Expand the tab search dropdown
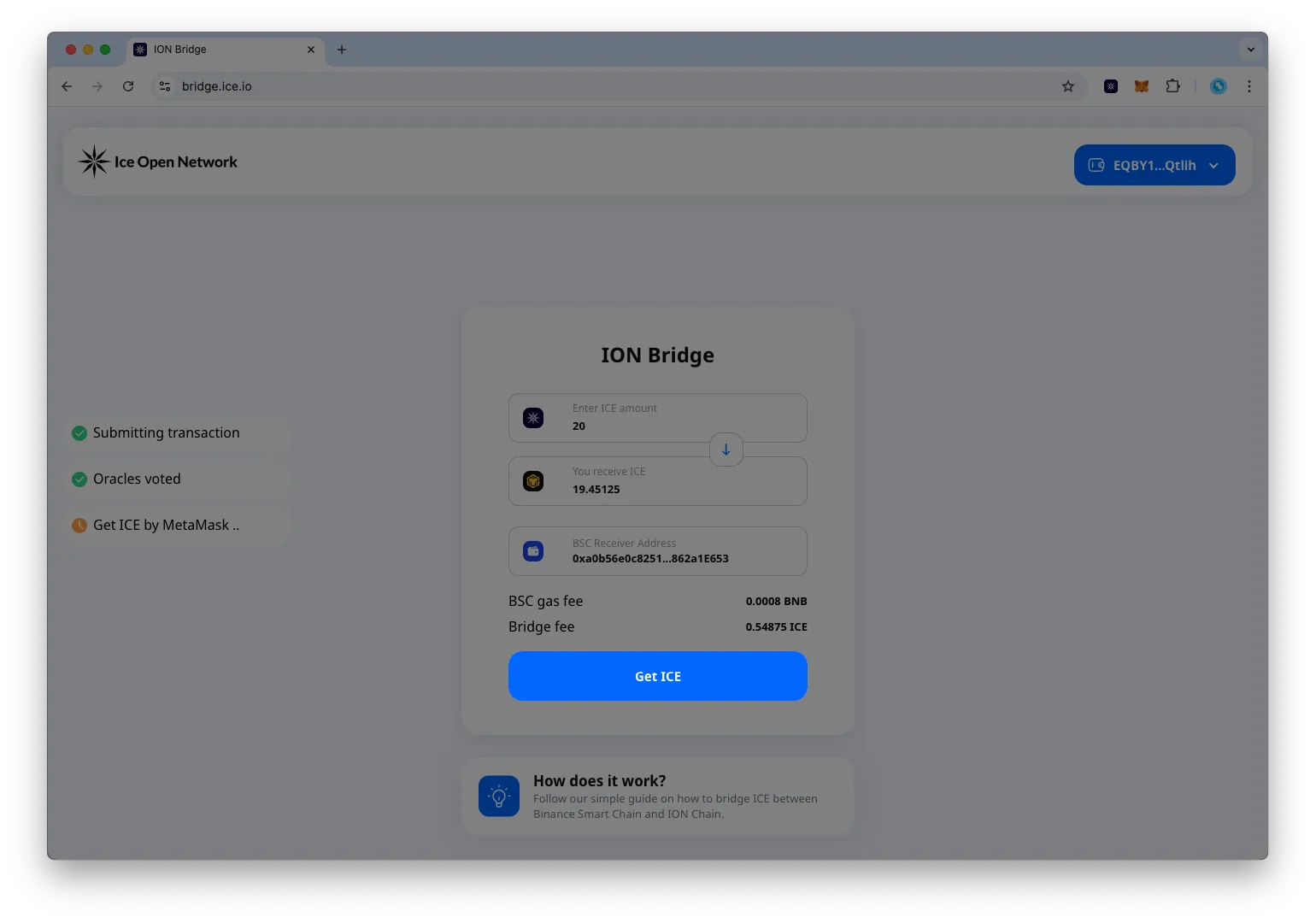 tap(1251, 50)
